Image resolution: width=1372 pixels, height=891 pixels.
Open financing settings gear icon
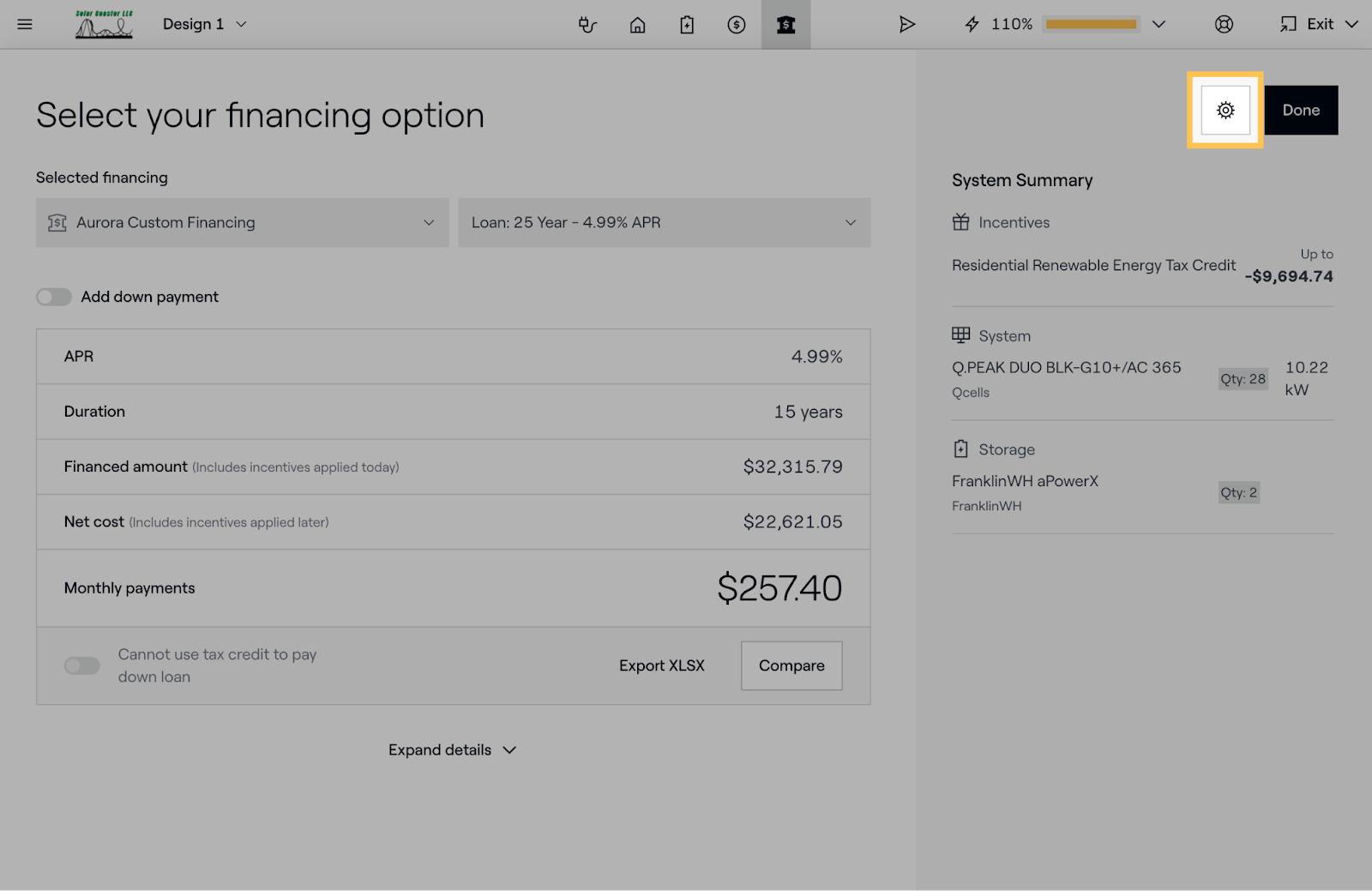(1225, 111)
